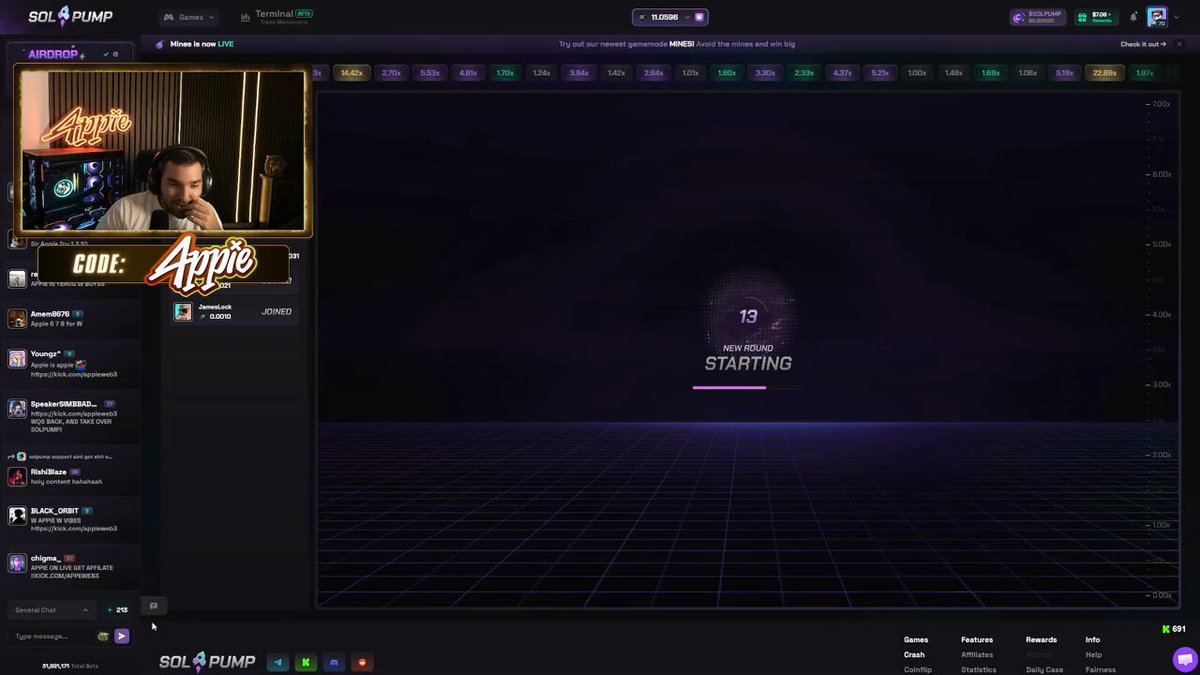The width and height of the screenshot is (1200, 675).
Task: Click the 5.53x history multiplier
Action: click(430, 73)
